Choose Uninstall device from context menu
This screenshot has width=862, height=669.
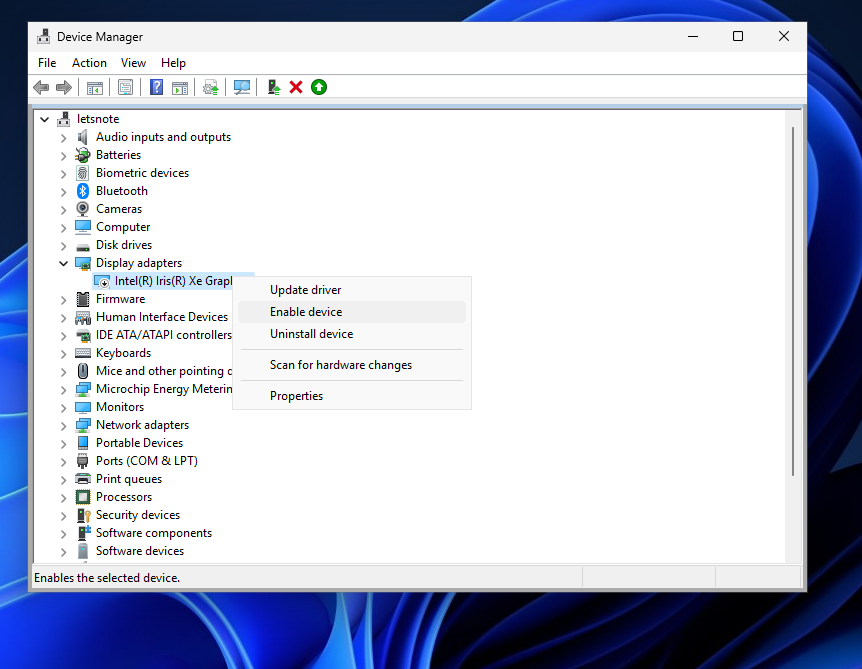tap(352, 334)
